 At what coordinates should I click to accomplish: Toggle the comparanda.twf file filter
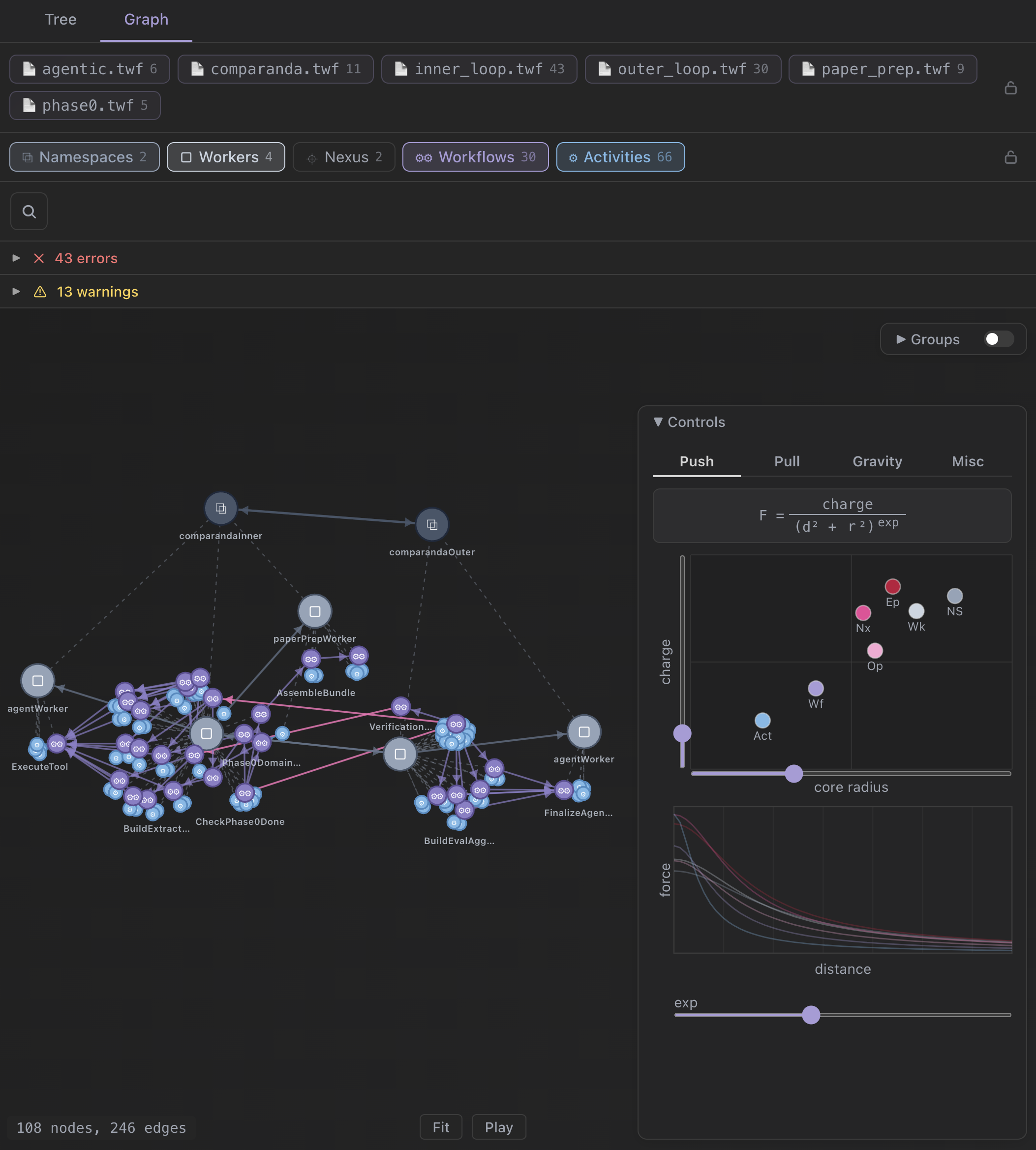point(275,69)
